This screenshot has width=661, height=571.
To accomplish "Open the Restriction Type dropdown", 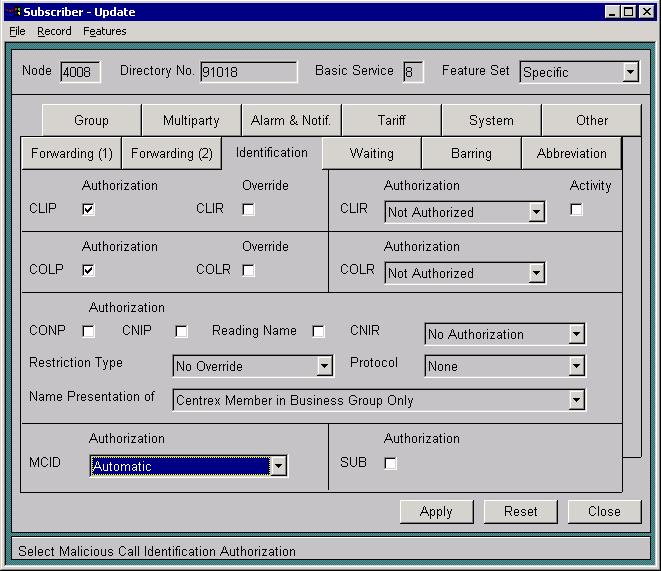I will (x=324, y=366).
